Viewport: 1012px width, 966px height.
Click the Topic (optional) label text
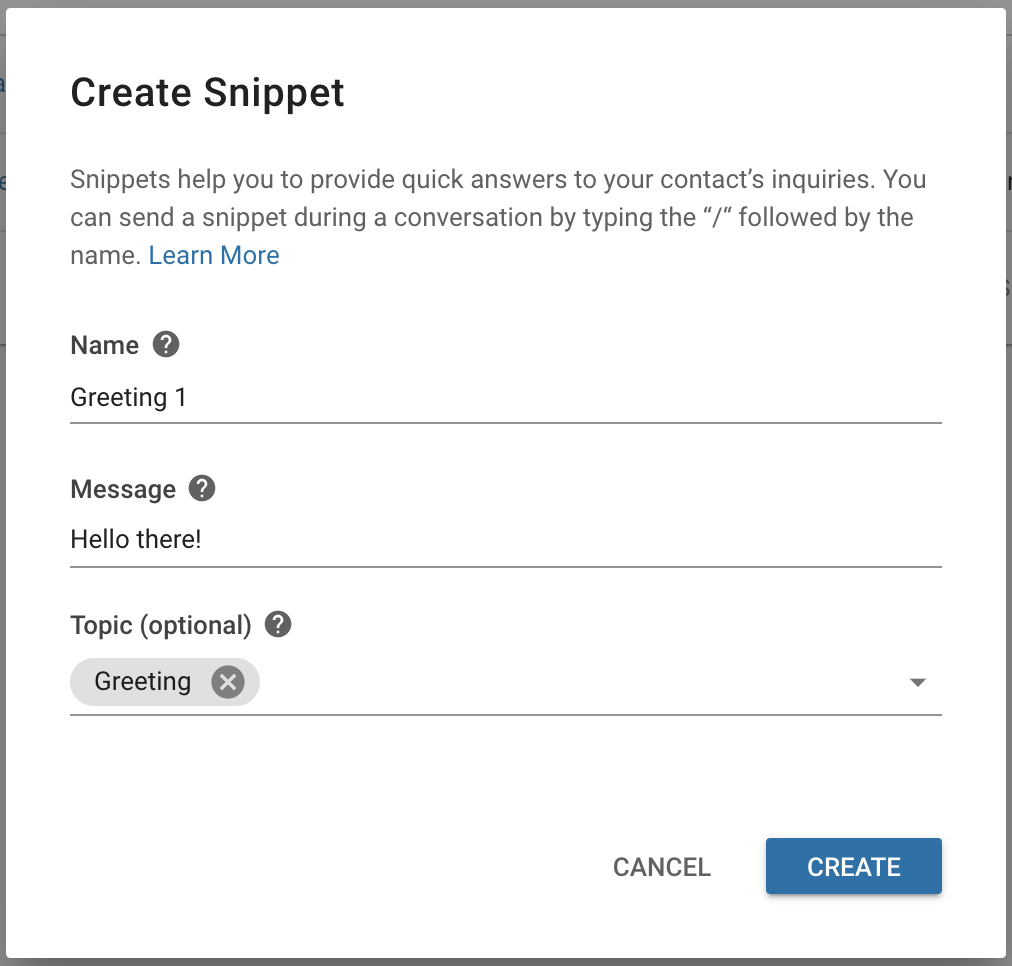pyautogui.click(x=161, y=625)
